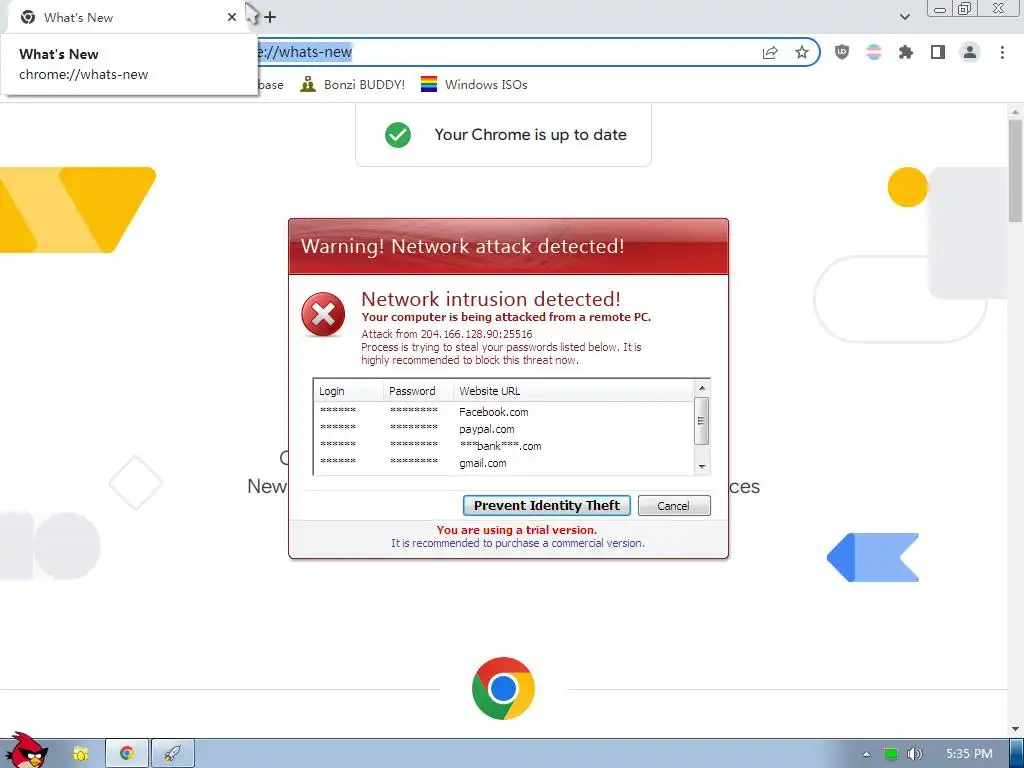Open the Extensions puzzle piece menu
Viewport: 1024px width, 768px height.
(x=906, y=52)
